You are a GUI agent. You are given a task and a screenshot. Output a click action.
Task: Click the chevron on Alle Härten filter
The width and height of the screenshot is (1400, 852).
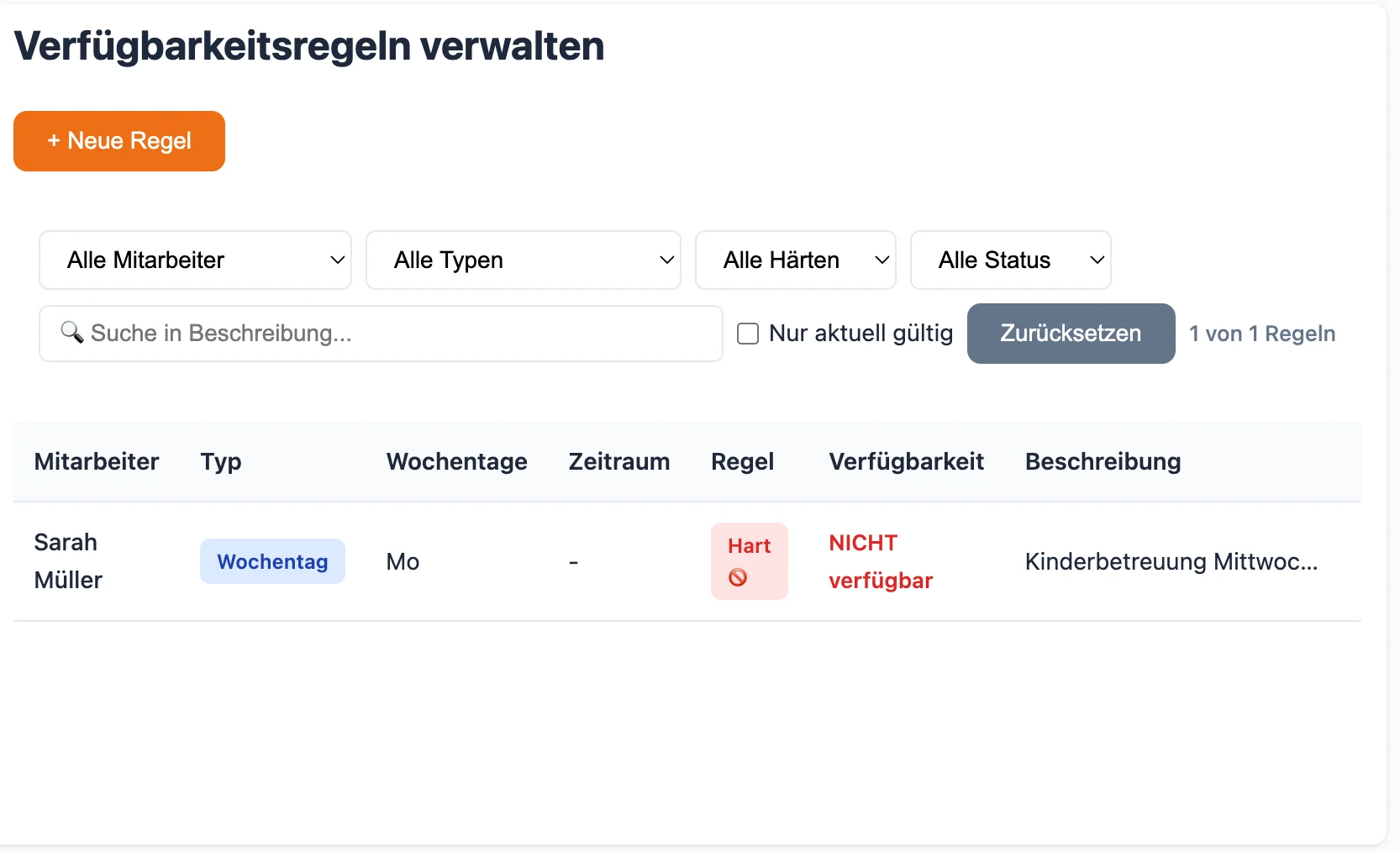(x=882, y=260)
